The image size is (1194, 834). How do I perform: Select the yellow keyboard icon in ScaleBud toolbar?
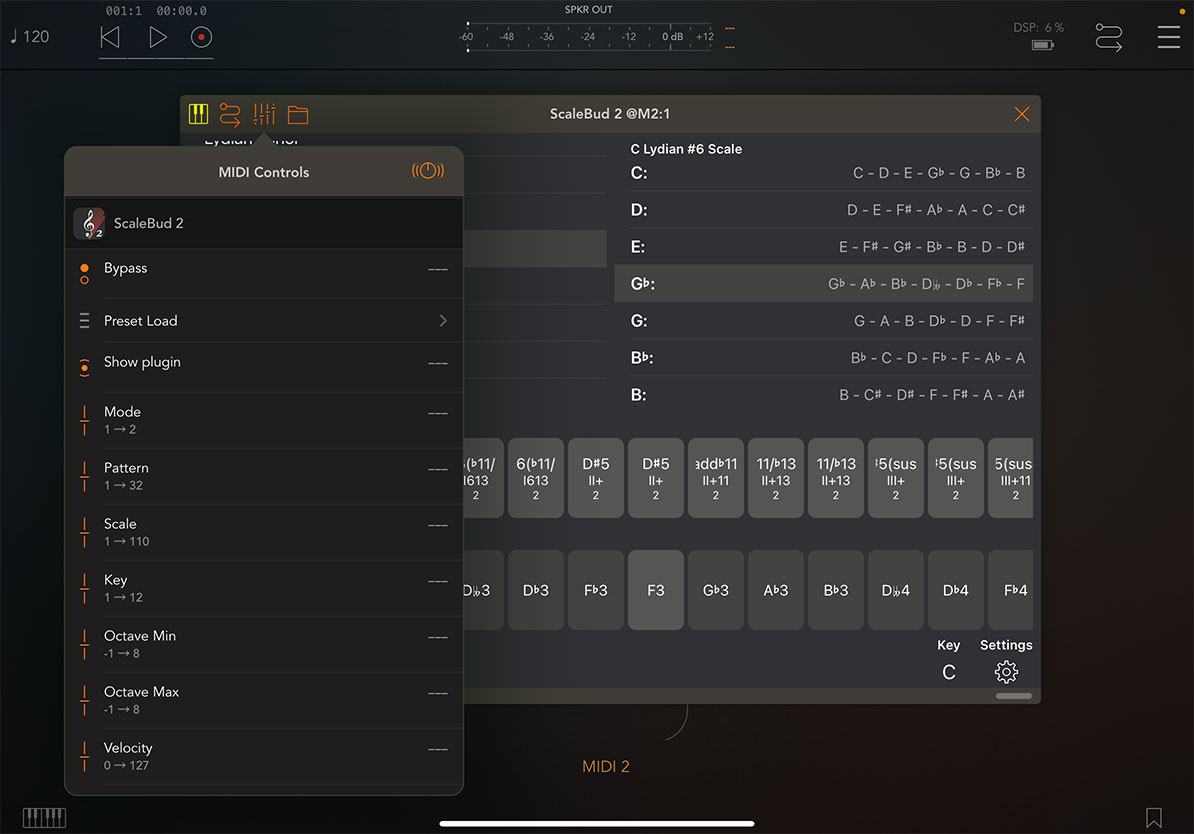(198, 113)
